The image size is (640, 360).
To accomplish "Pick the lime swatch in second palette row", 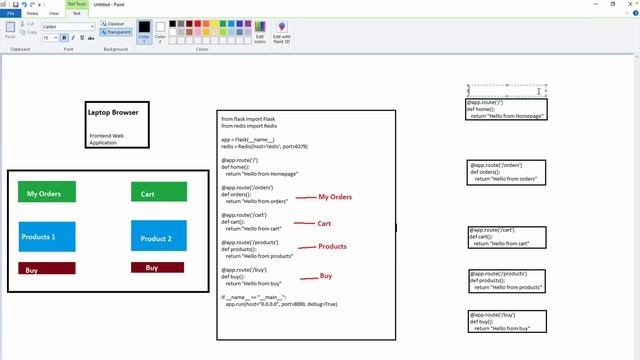I will [x=223, y=32].
